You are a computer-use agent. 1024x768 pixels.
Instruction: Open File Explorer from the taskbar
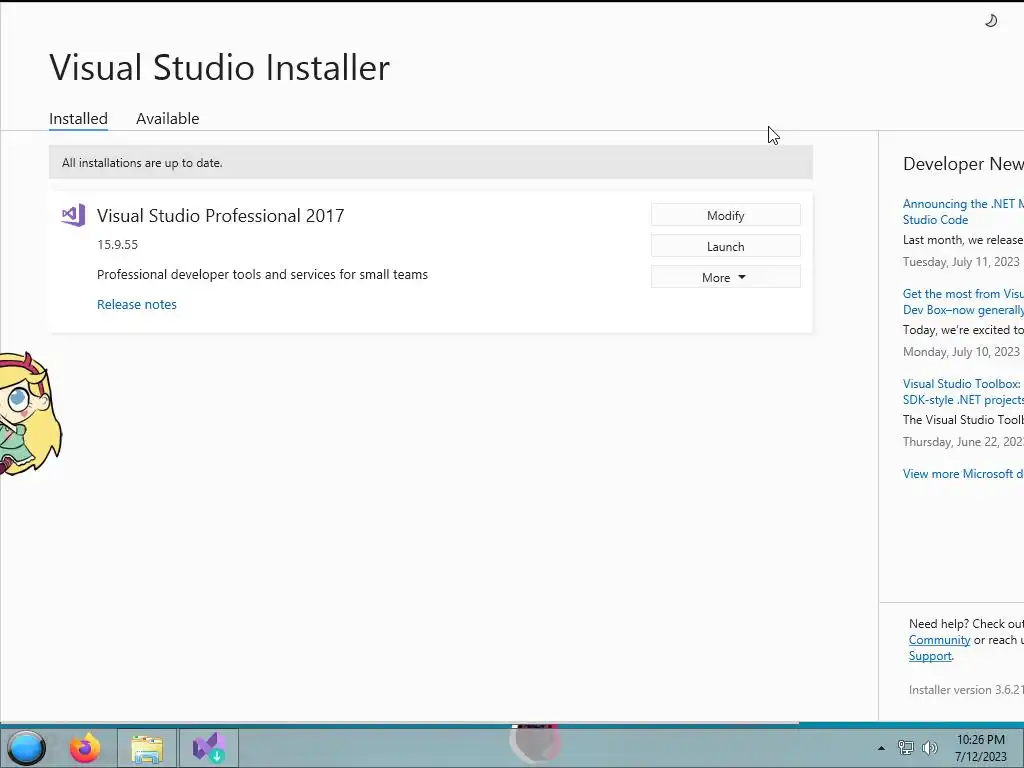click(x=147, y=748)
